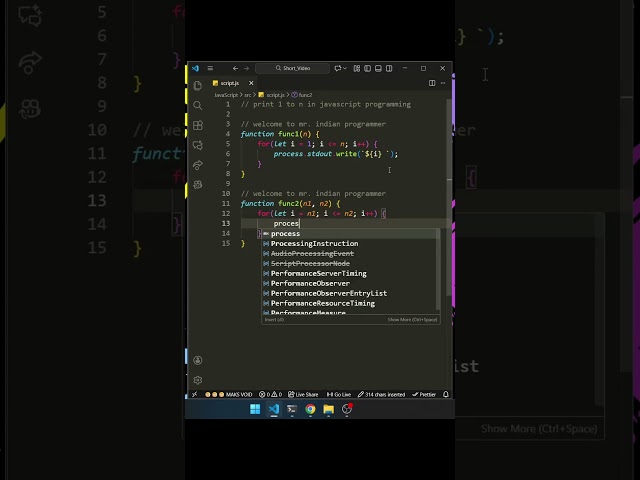Close the script.js tab
The image size is (640, 480).
click(x=251, y=83)
